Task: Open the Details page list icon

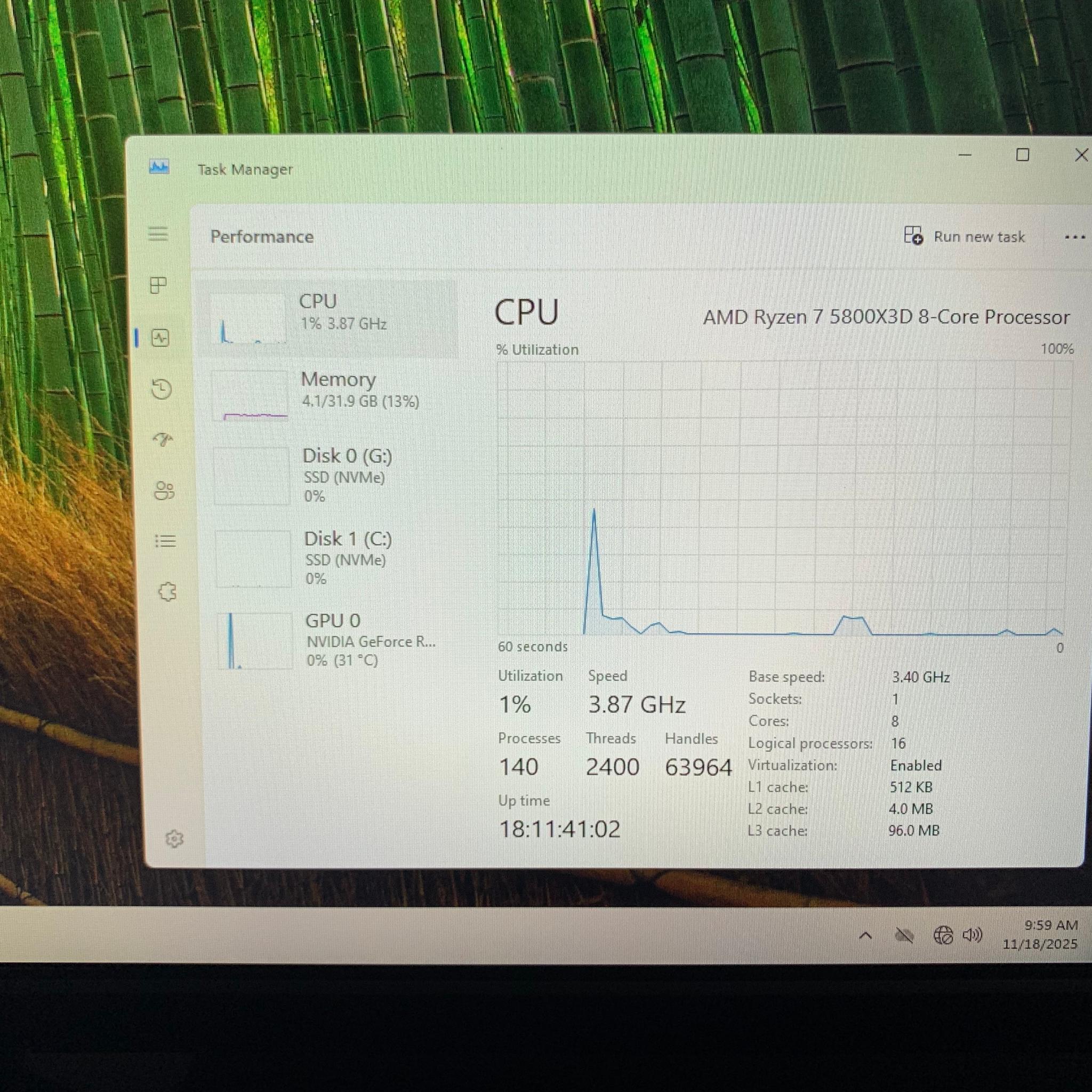Action: [x=166, y=542]
